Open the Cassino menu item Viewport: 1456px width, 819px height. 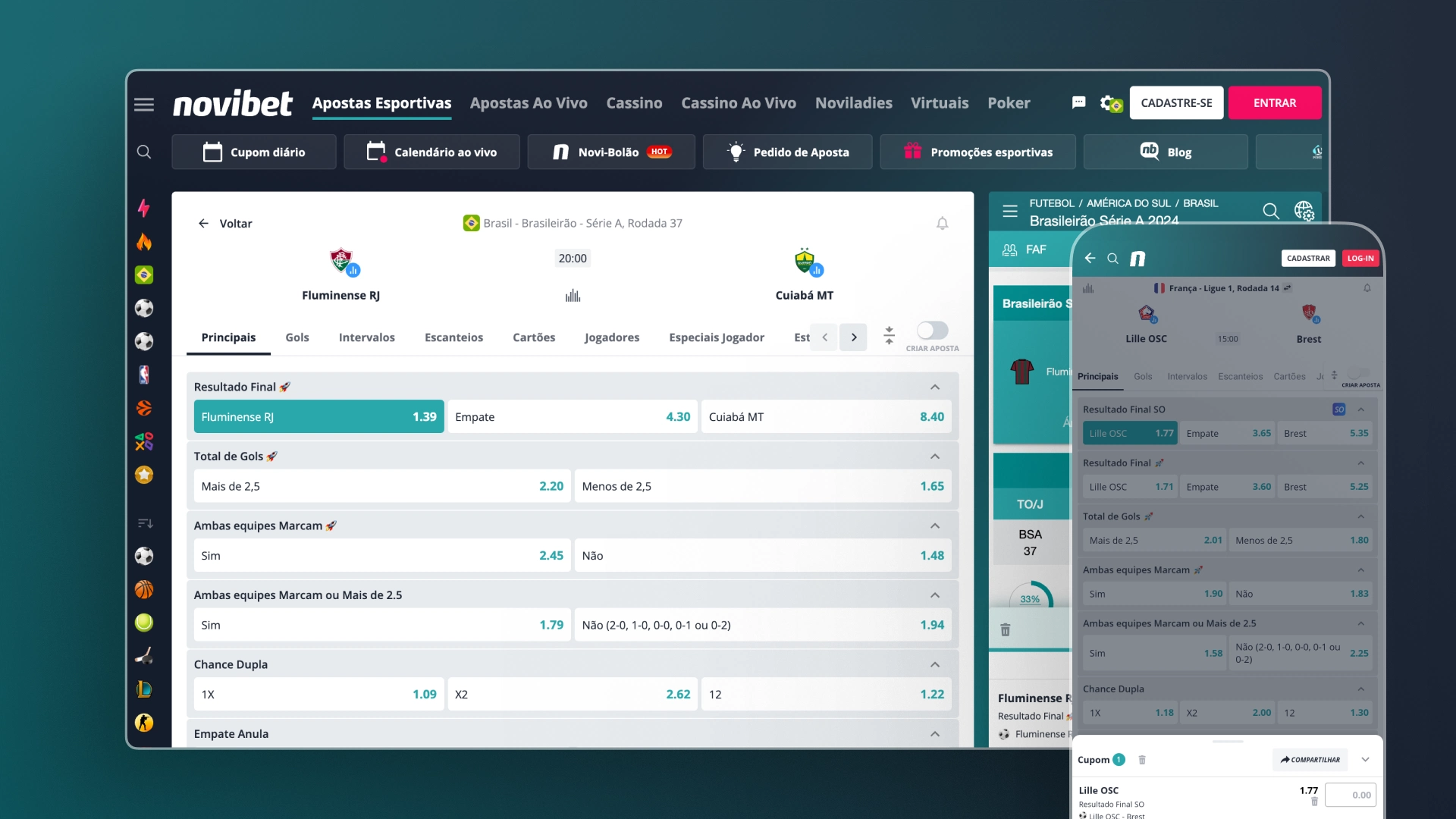click(634, 103)
